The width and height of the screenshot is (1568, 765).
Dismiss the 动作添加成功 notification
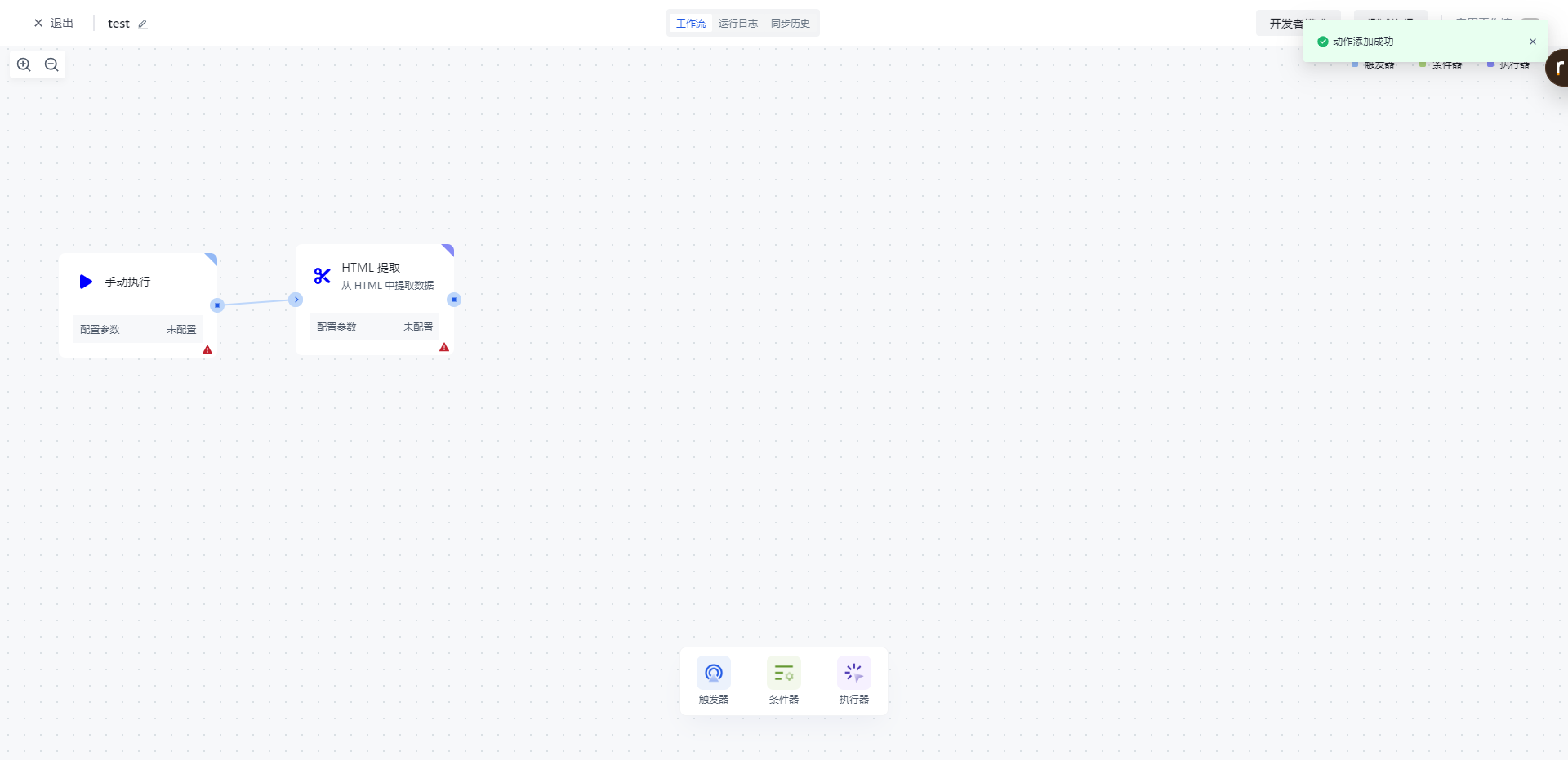coord(1532,42)
